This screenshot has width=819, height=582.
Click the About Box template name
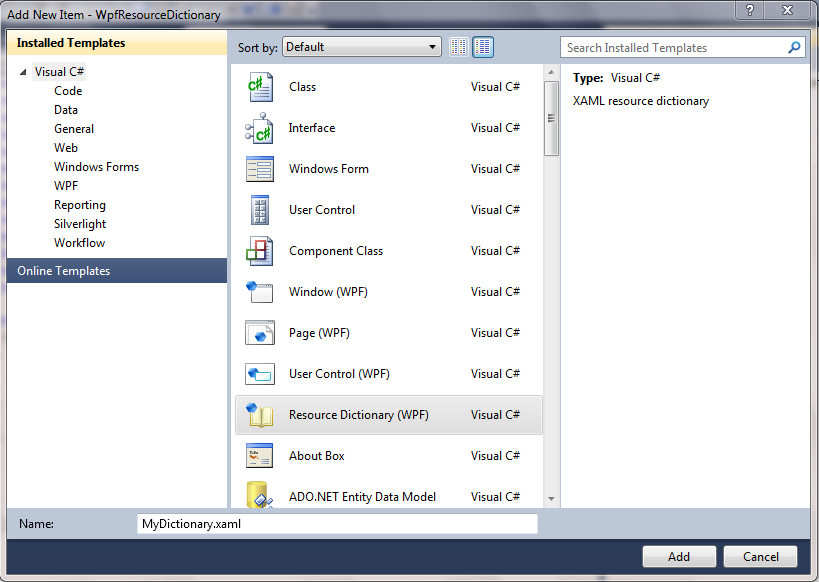(x=317, y=456)
